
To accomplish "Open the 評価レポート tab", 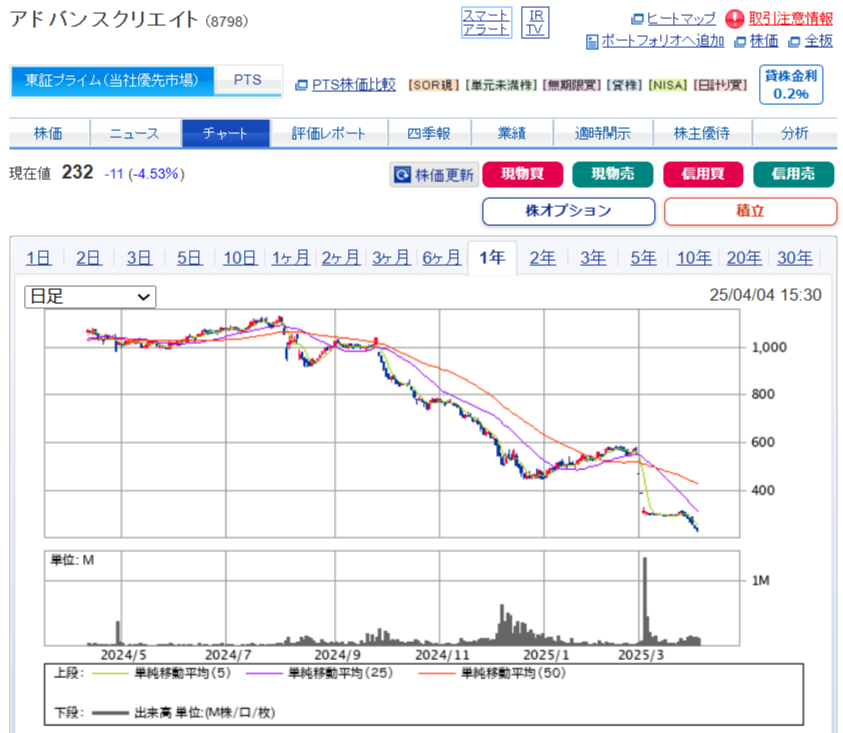I will [x=328, y=133].
